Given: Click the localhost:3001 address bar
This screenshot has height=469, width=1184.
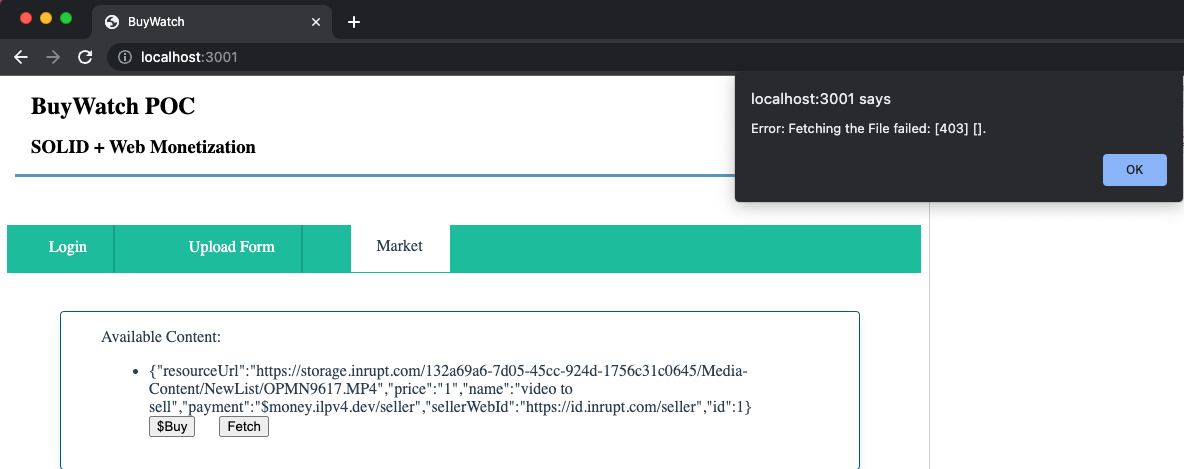Looking at the screenshot, I should (x=646, y=57).
